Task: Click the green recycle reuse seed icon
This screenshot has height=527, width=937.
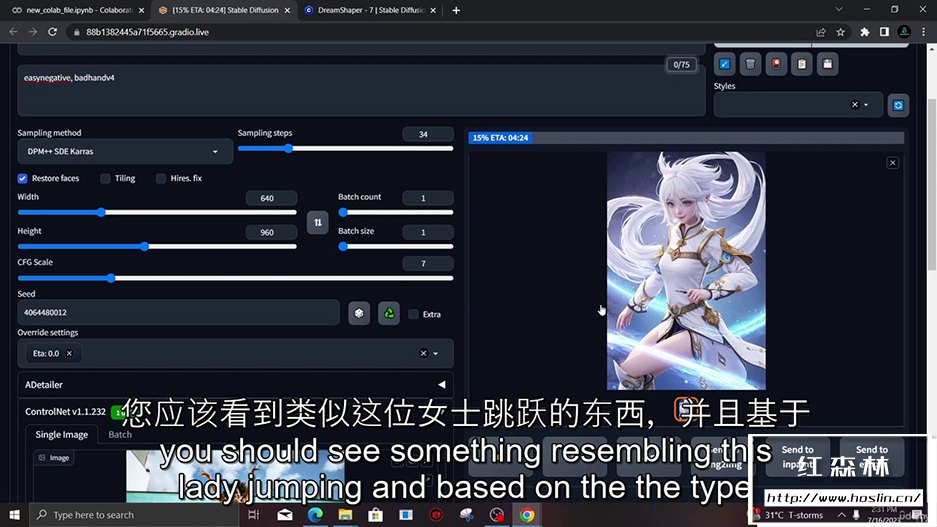Action: [x=389, y=313]
